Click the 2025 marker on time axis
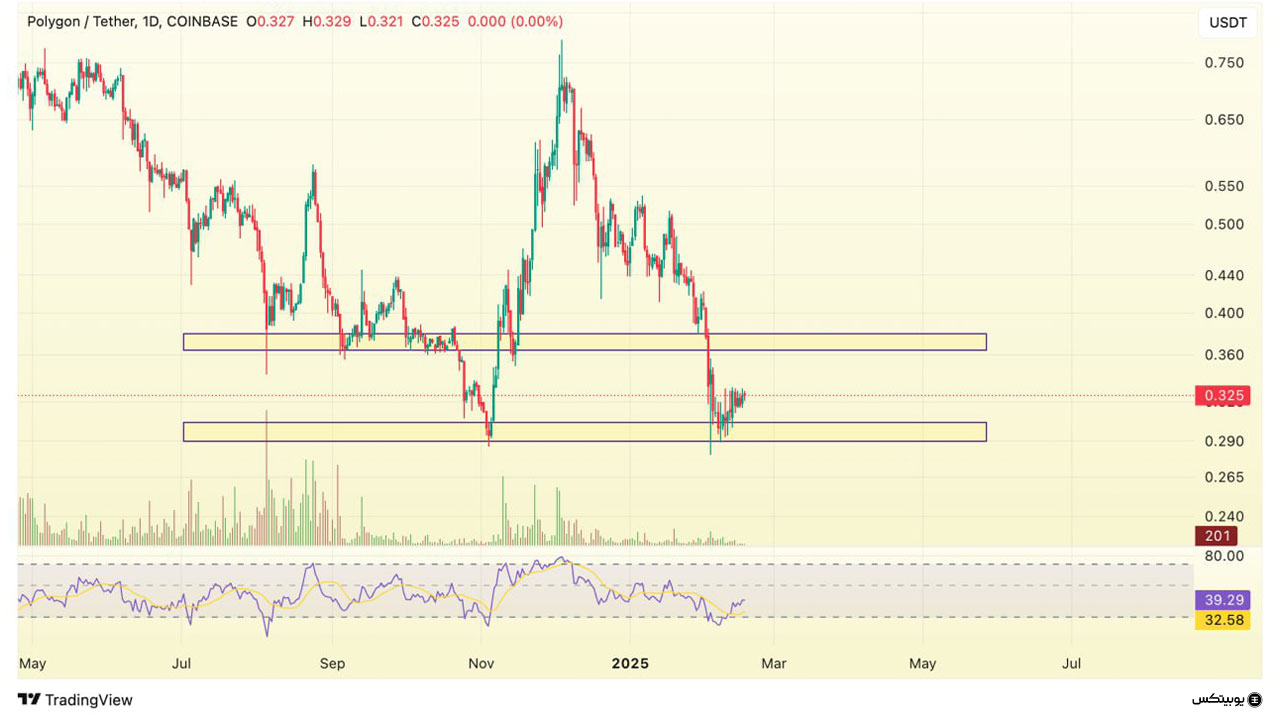This screenshot has width=1280, height=720. tap(630, 663)
